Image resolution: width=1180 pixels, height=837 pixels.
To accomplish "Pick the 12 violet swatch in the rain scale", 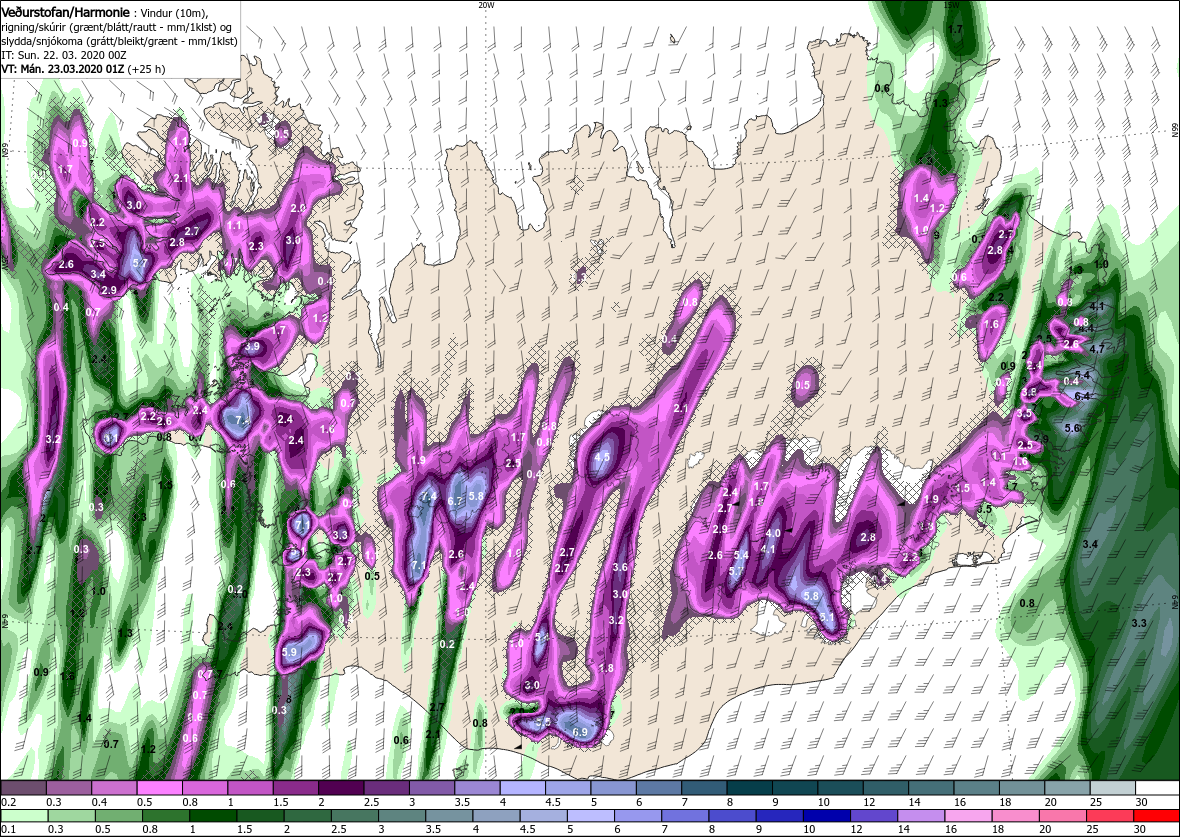I will tap(873, 816).
